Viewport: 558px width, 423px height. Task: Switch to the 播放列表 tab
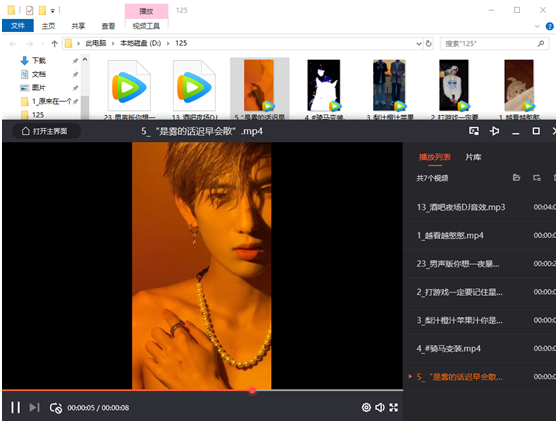(x=435, y=157)
